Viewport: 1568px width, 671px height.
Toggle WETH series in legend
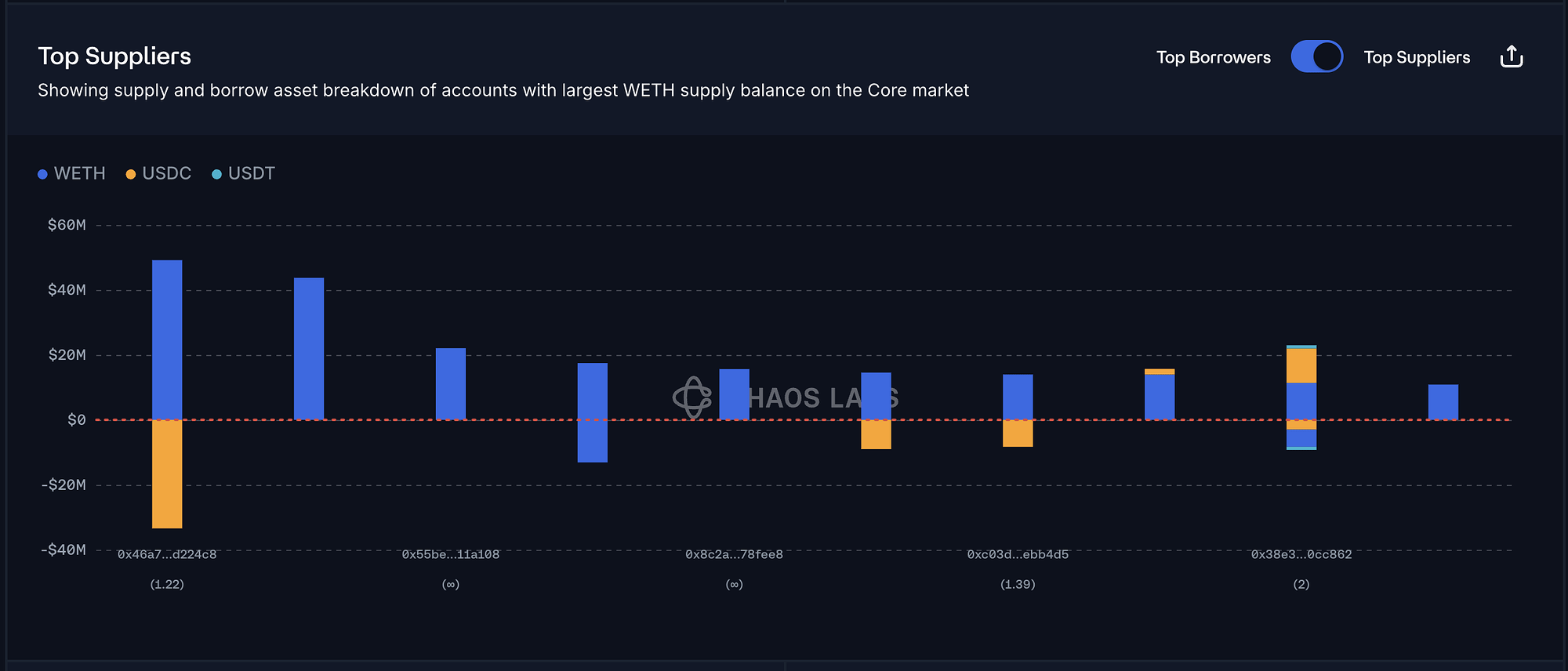(79, 173)
